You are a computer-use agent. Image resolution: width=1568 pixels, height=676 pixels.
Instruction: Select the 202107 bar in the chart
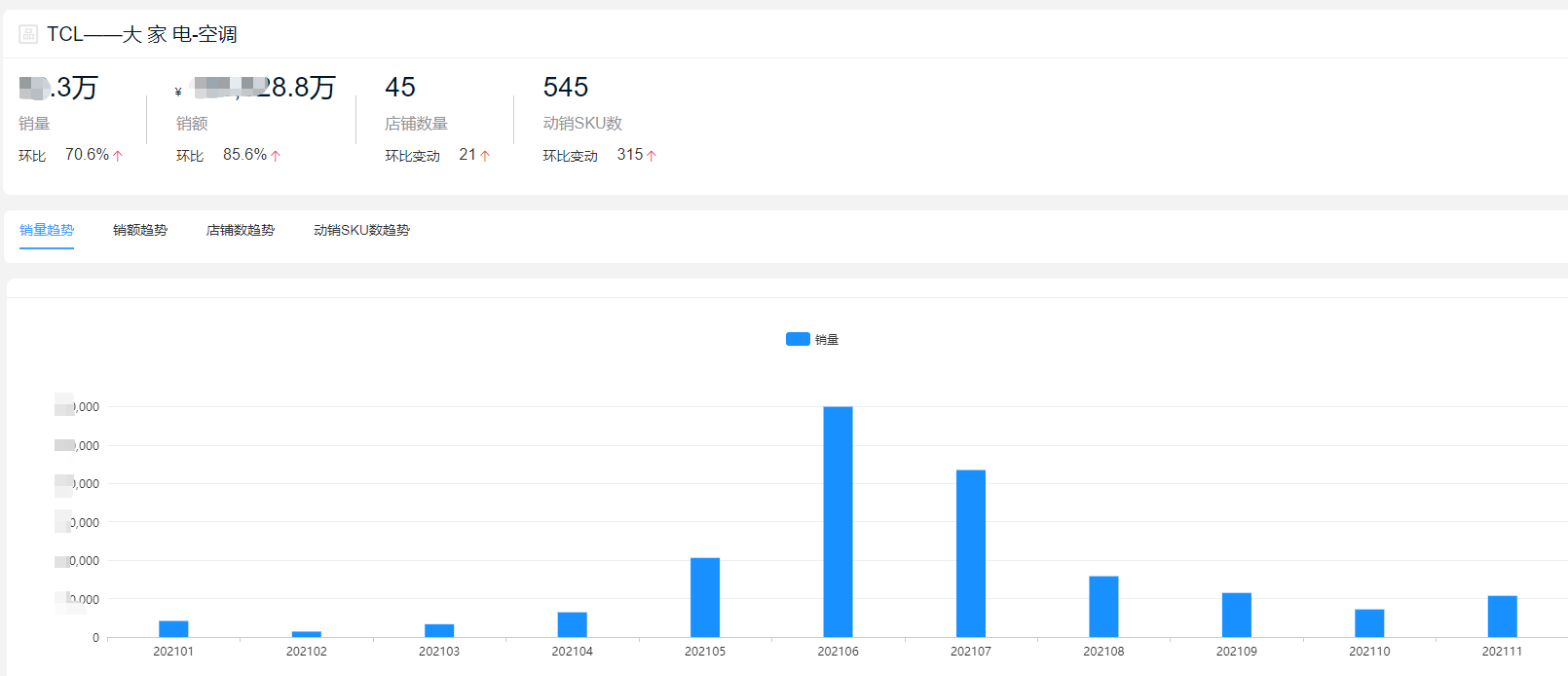[x=971, y=553]
